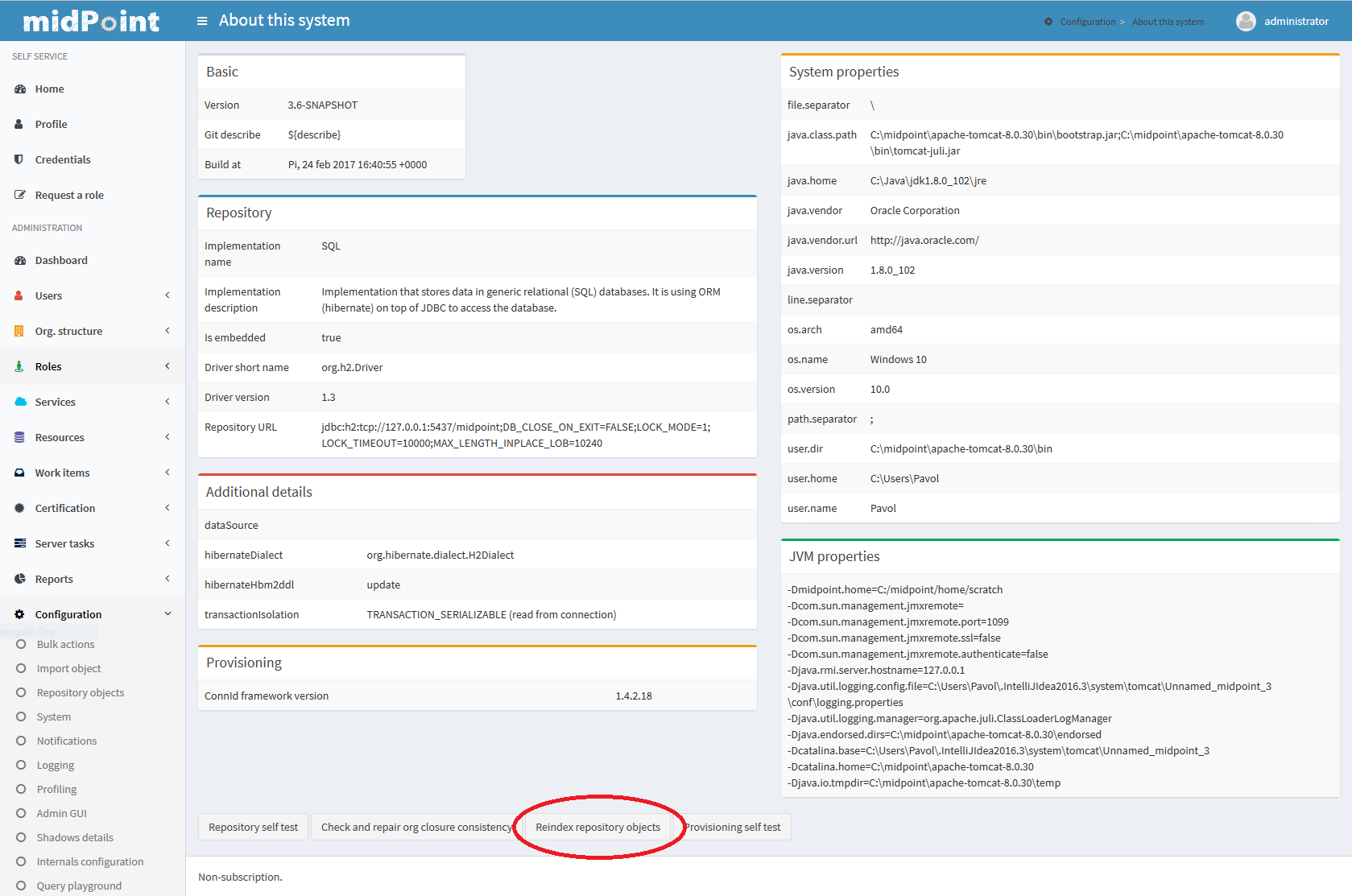1352x896 pixels.
Task: Click the Resources database icon
Action: point(20,437)
